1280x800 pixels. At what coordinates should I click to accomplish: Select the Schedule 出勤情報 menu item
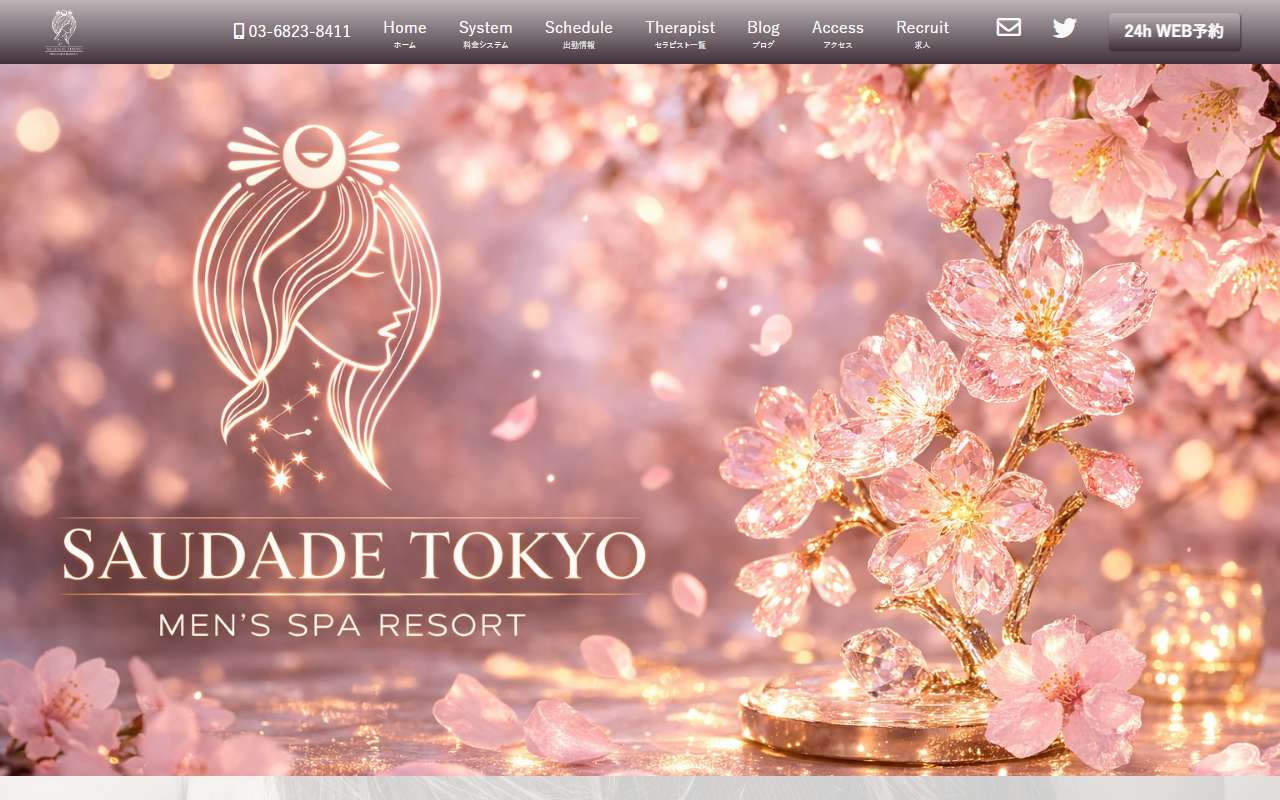(578, 31)
